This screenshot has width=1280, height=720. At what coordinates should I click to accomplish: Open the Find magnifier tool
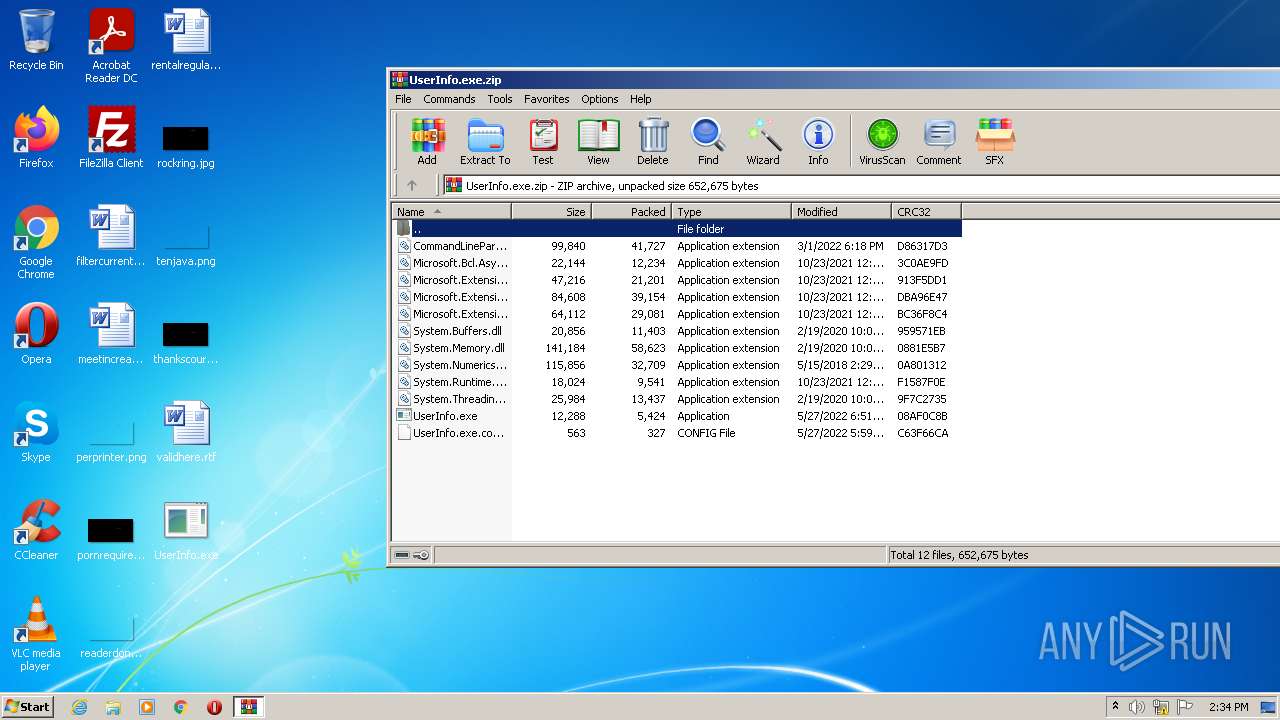coord(708,142)
